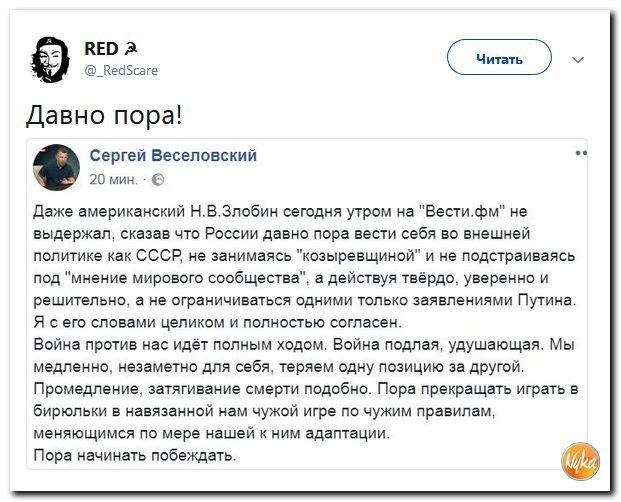This screenshot has height=502, width=621.
Task: Click the first line mentioning "Вести.фм"
Action: [x=280, y=212]
